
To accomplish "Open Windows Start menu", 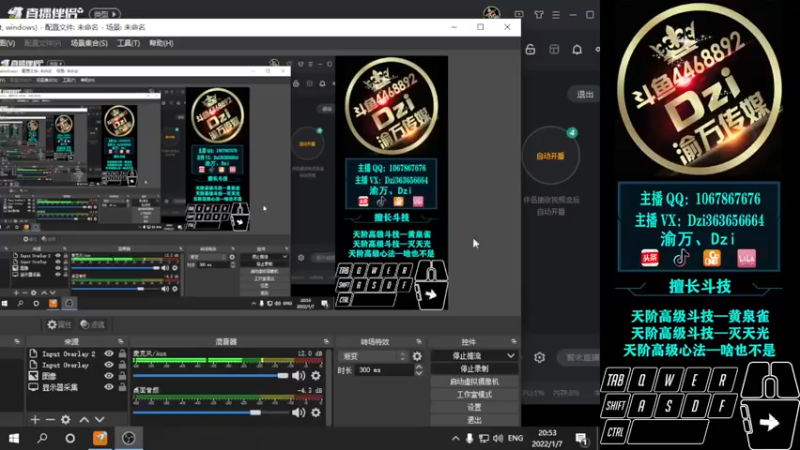I will click(x=14, y=438).
